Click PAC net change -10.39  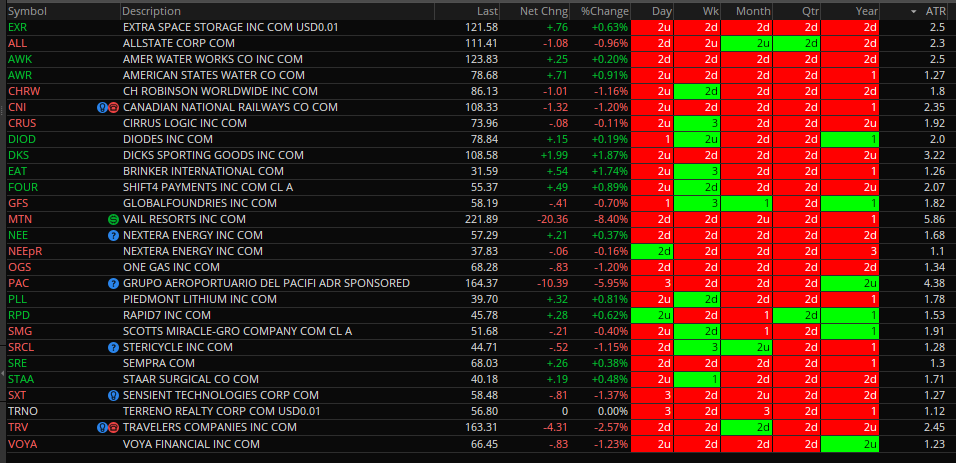(551, 283)
